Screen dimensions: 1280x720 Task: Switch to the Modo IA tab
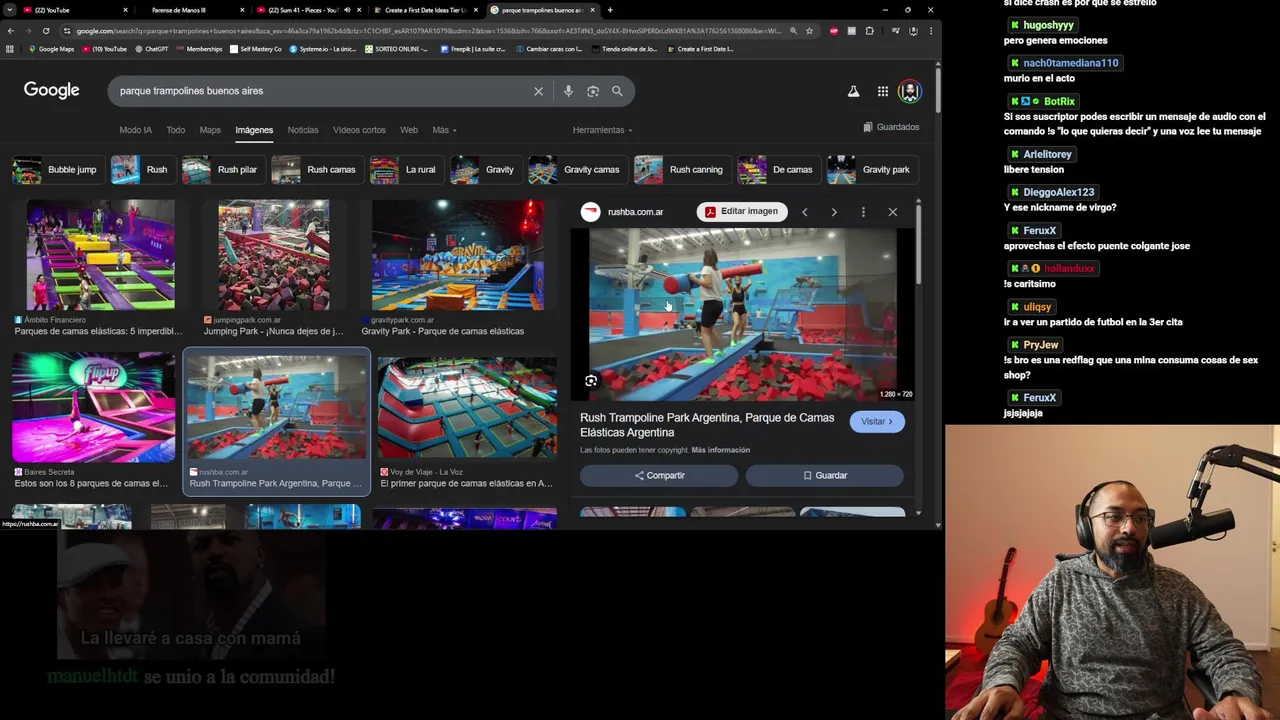point(135,130)
